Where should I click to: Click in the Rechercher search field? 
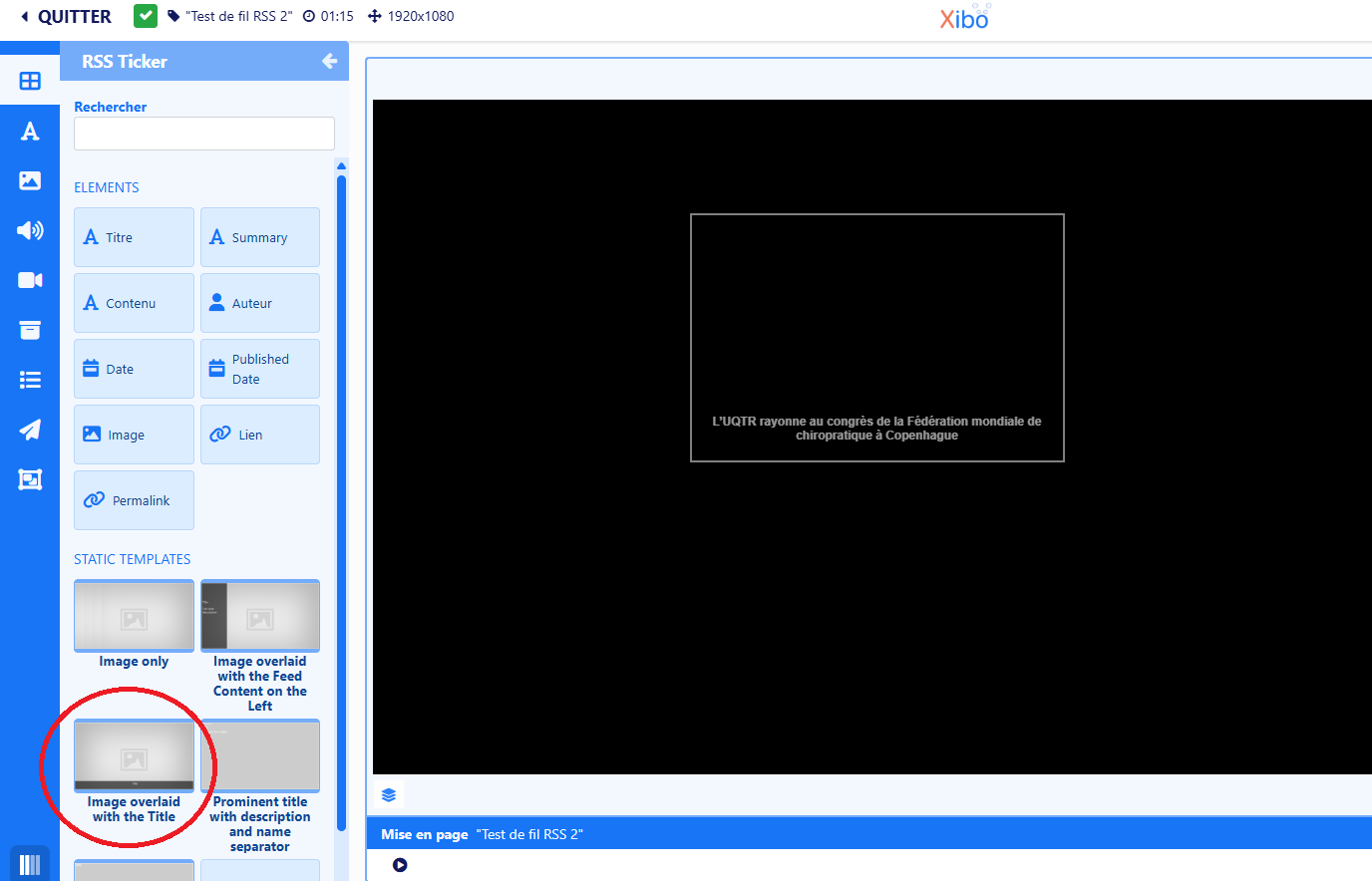[x=204, y=134]
